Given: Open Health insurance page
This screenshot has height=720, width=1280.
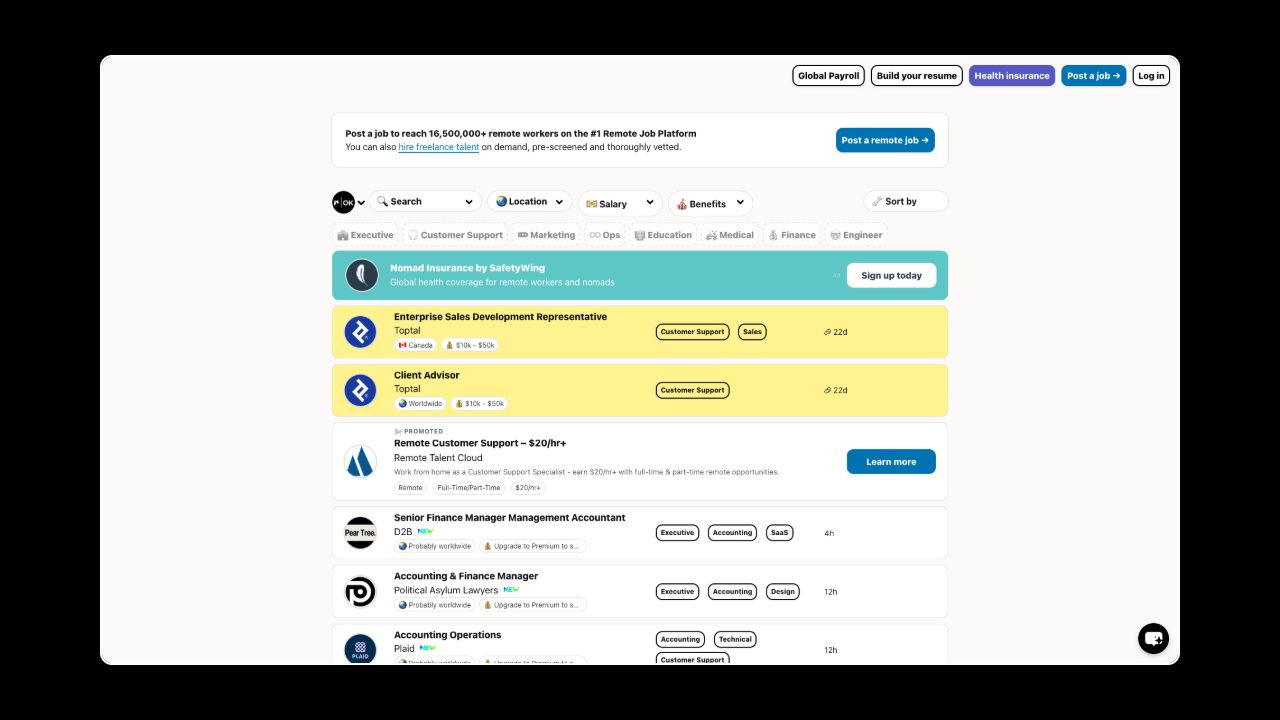Looking at the screenshot, I should [x=1012, y=76].
